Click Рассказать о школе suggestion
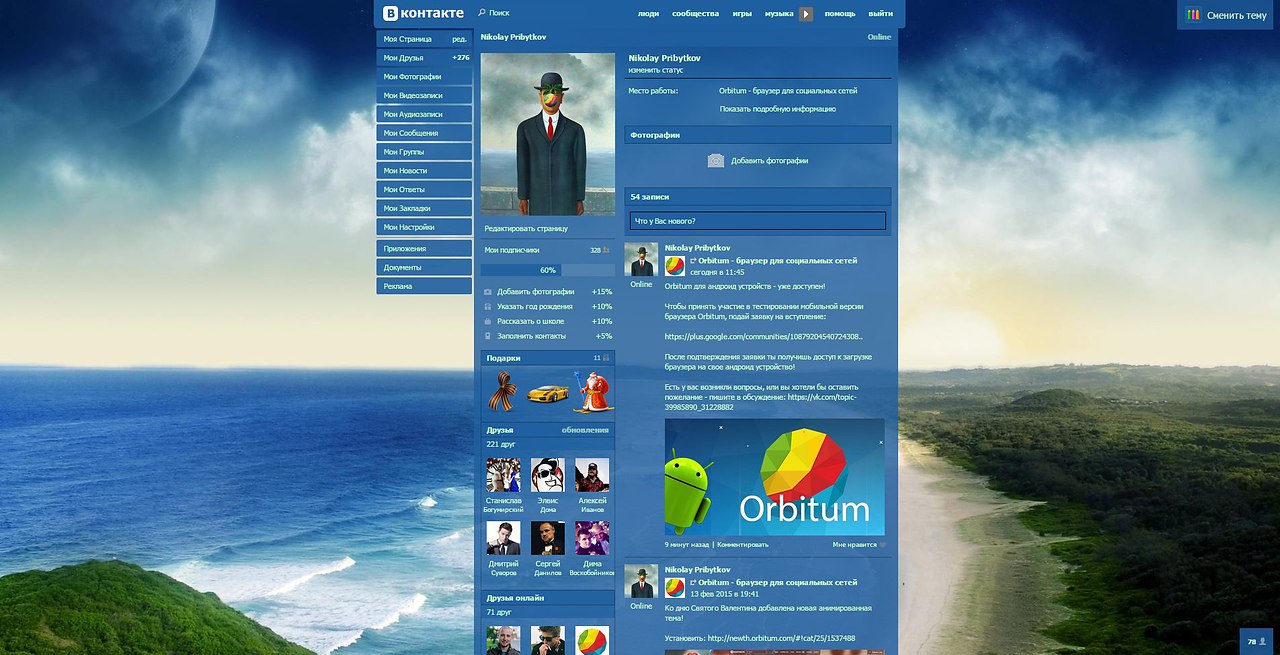Screen dimensions: 1280x655 (548, 321)
